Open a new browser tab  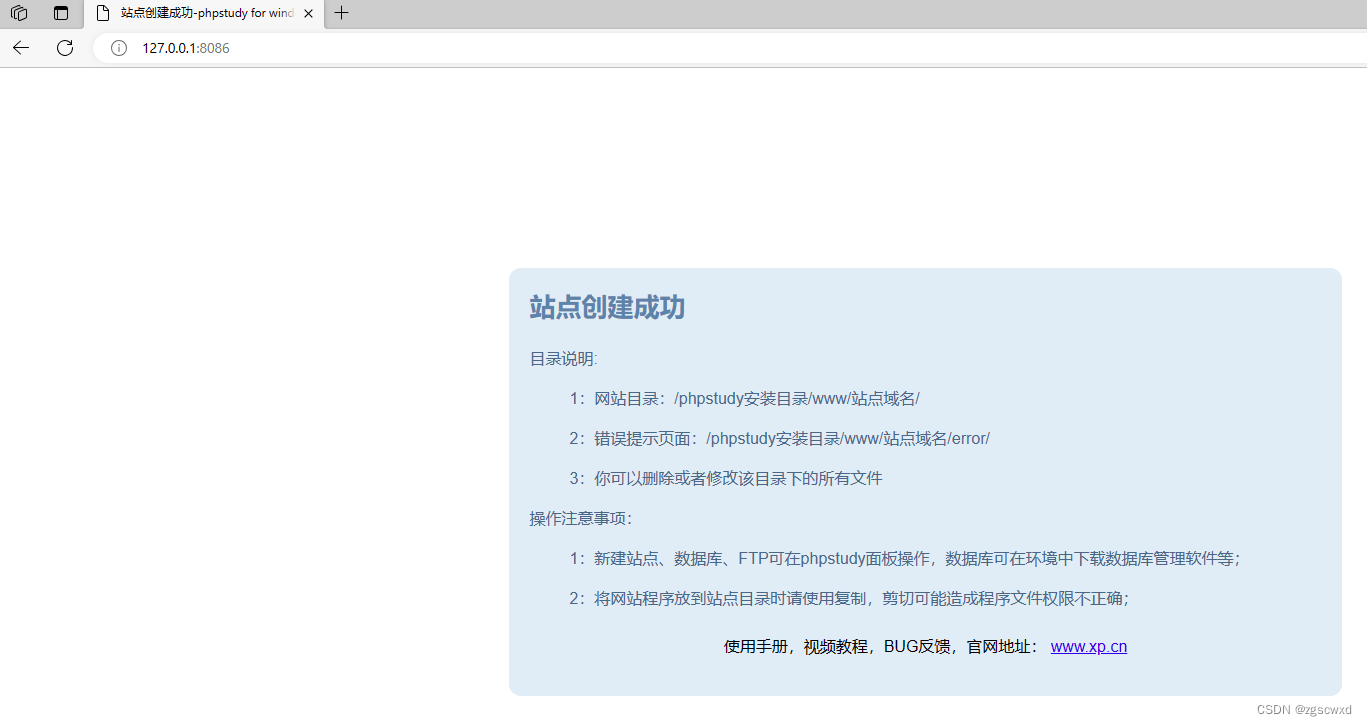tap(342, 13)
